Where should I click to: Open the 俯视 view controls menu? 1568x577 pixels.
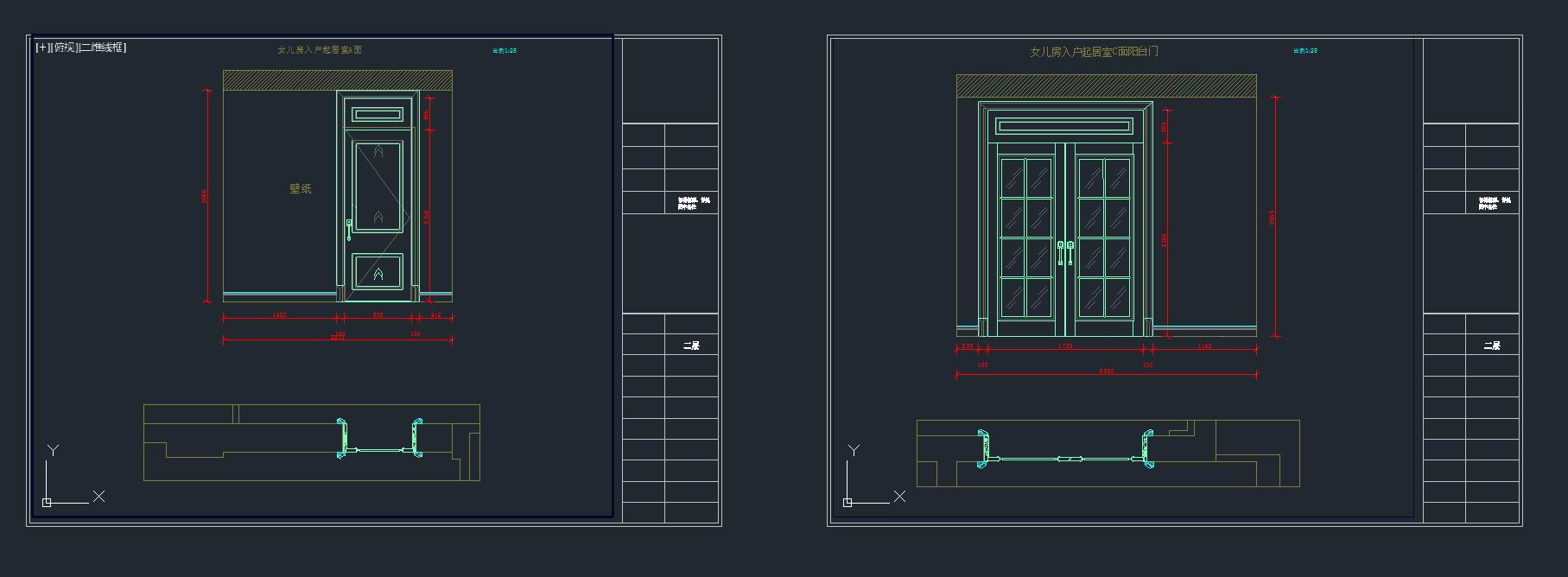[x=64, y=48]
